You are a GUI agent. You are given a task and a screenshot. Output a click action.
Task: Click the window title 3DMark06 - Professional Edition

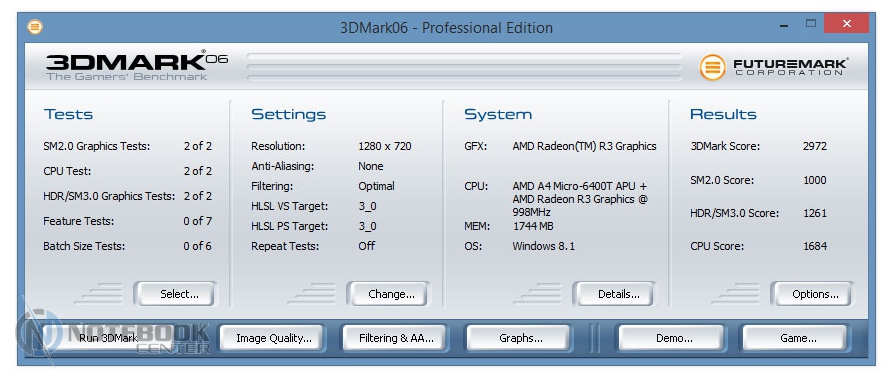tap(447, 27)
